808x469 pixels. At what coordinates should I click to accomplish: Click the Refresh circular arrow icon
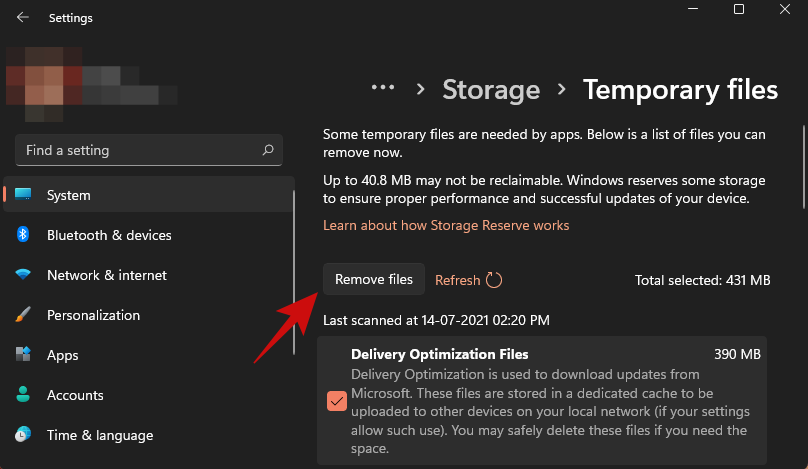494,281
